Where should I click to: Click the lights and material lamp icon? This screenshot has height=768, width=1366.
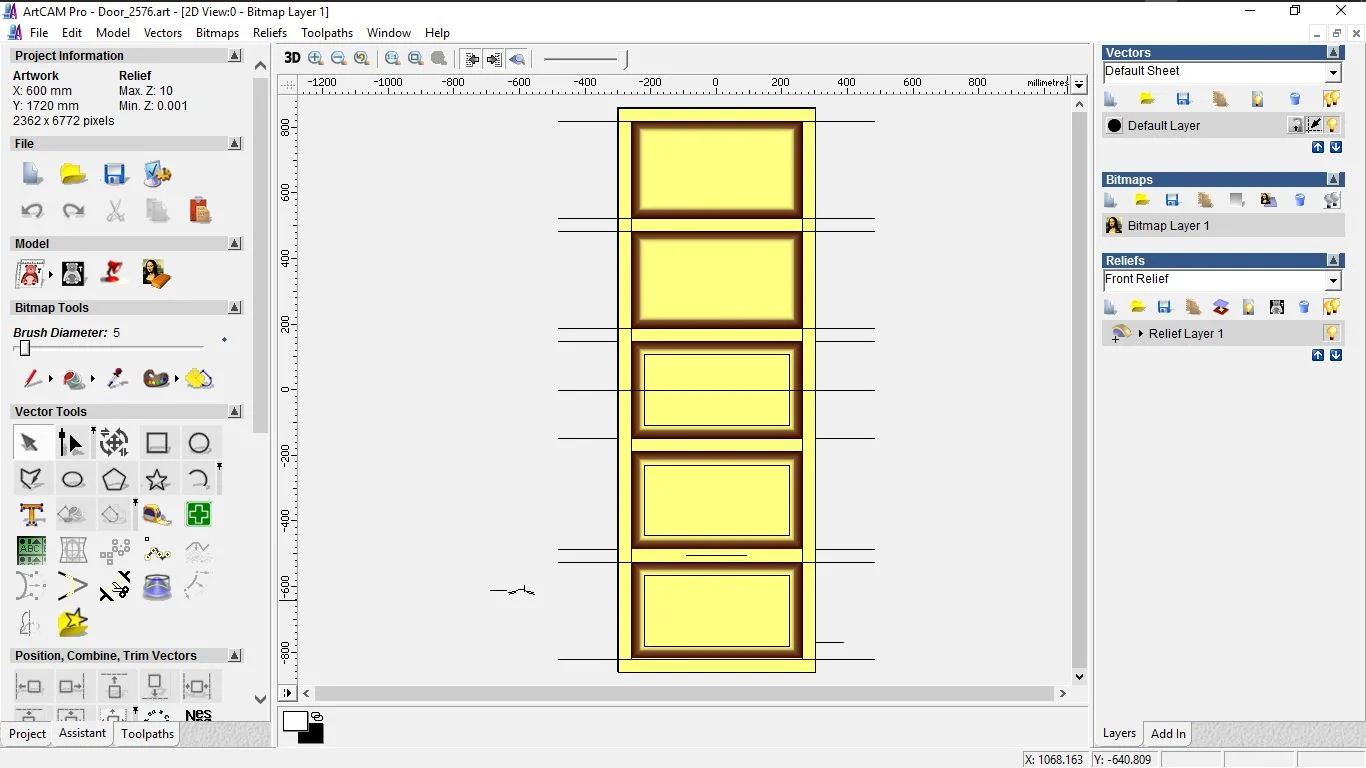click(114, 273)
